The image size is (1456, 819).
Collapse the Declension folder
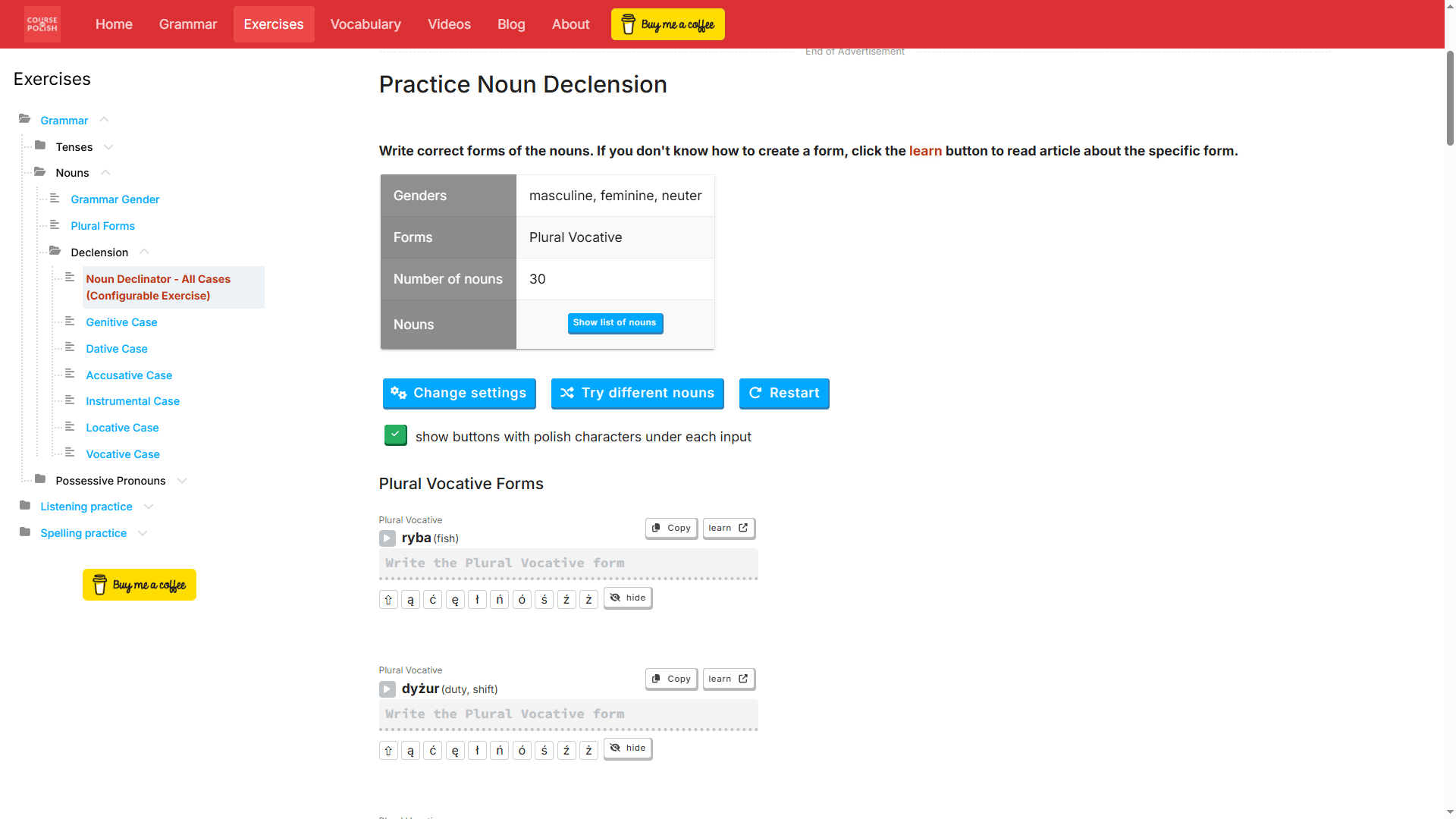(x=143, y=252)
